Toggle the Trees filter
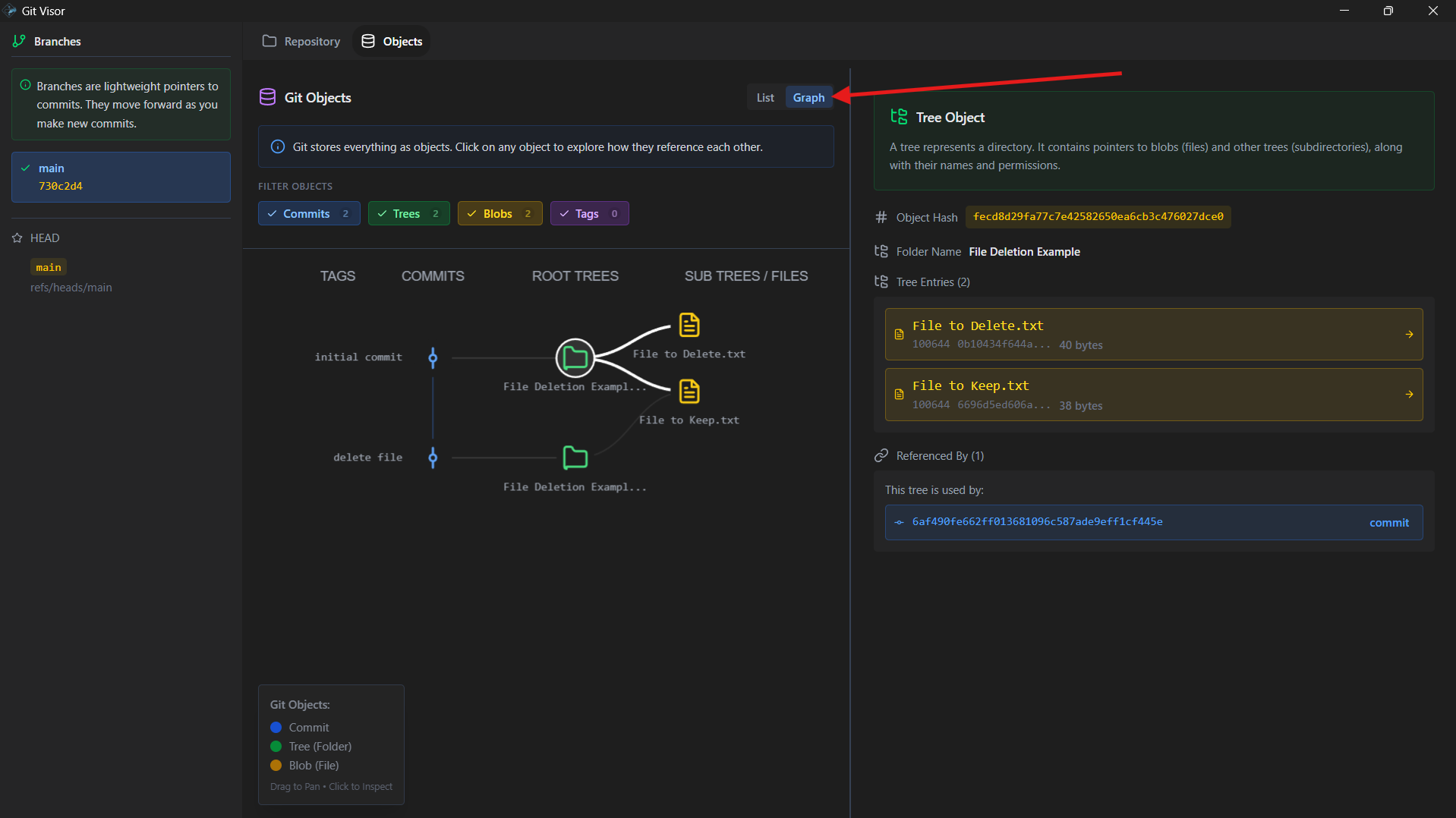 click(409, 214)
